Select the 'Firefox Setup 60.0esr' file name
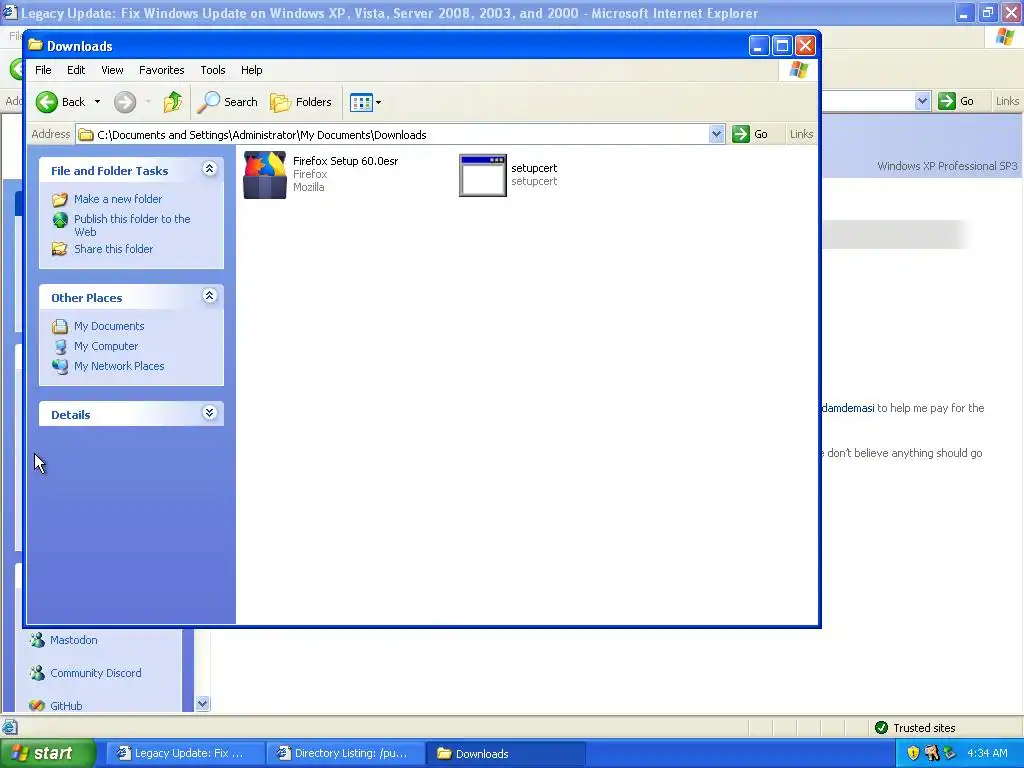Screen dimensions: 1024x768 coord(345,161)
